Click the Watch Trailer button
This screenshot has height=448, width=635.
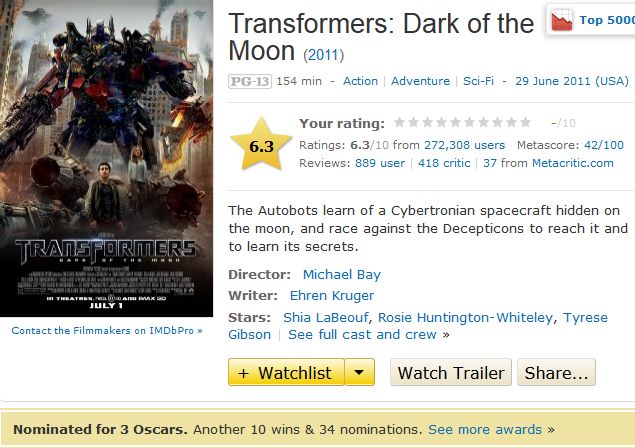pos(451,373)
